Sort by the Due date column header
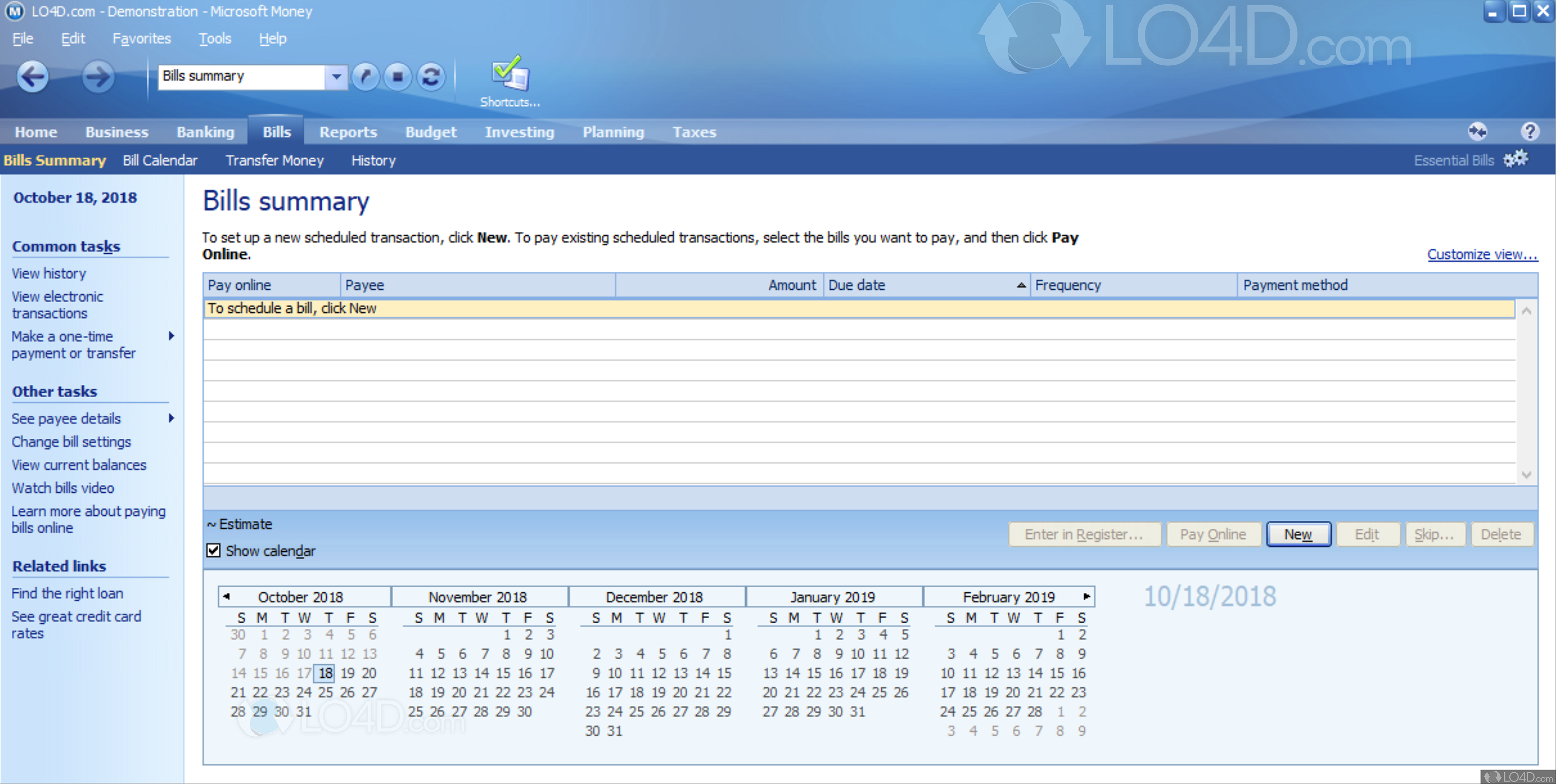 [x=857, y=285]
